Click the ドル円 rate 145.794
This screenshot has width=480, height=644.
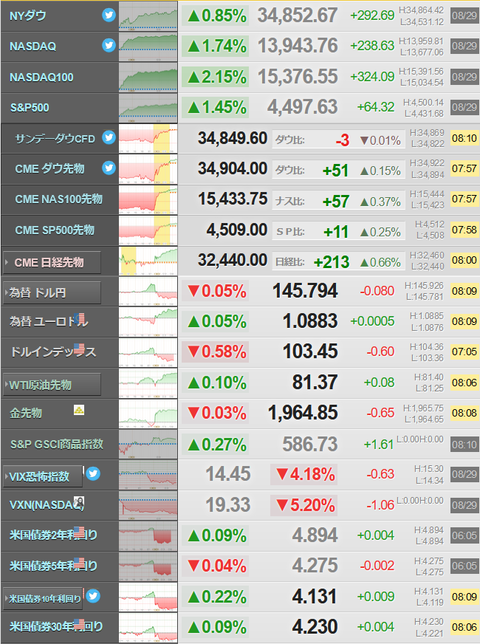(305, 291)
